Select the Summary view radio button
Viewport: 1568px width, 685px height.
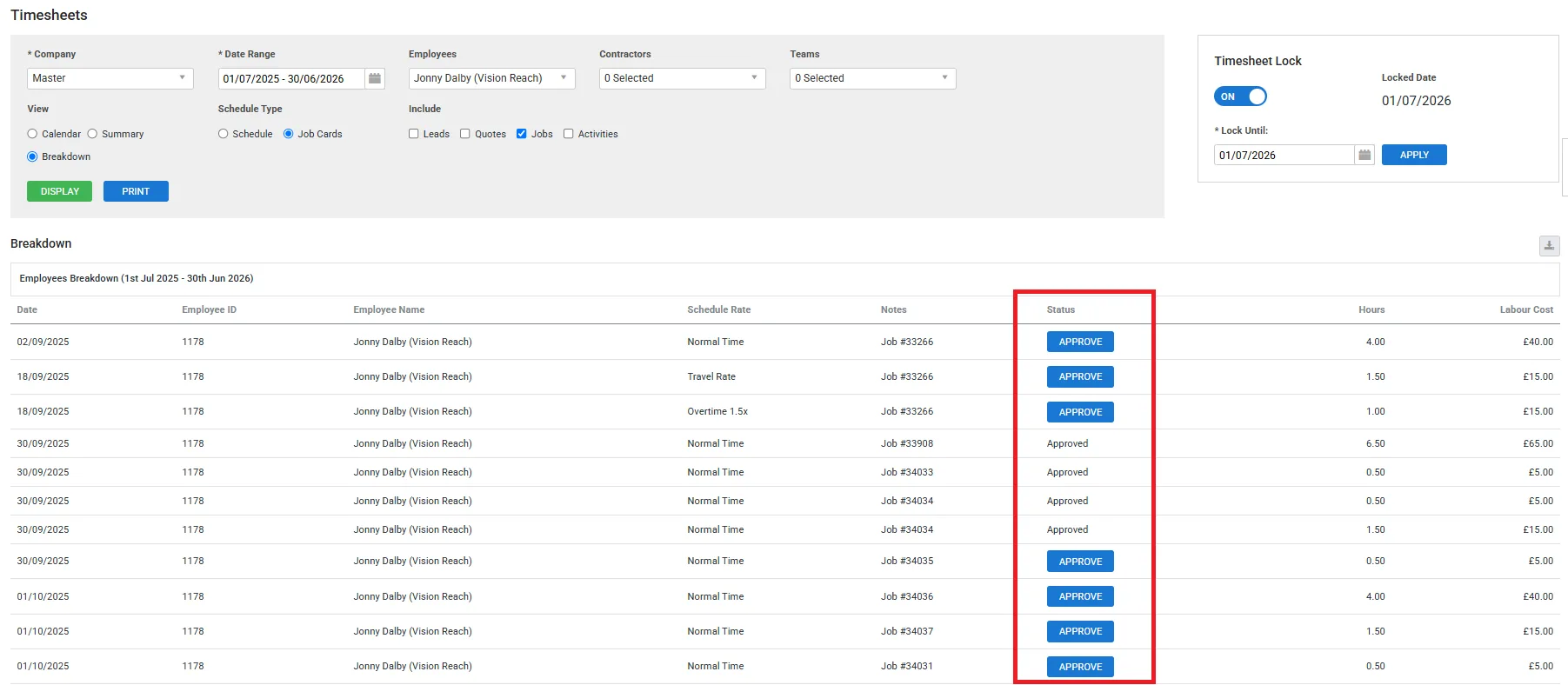pyautogui.click(x=92, y=134)
